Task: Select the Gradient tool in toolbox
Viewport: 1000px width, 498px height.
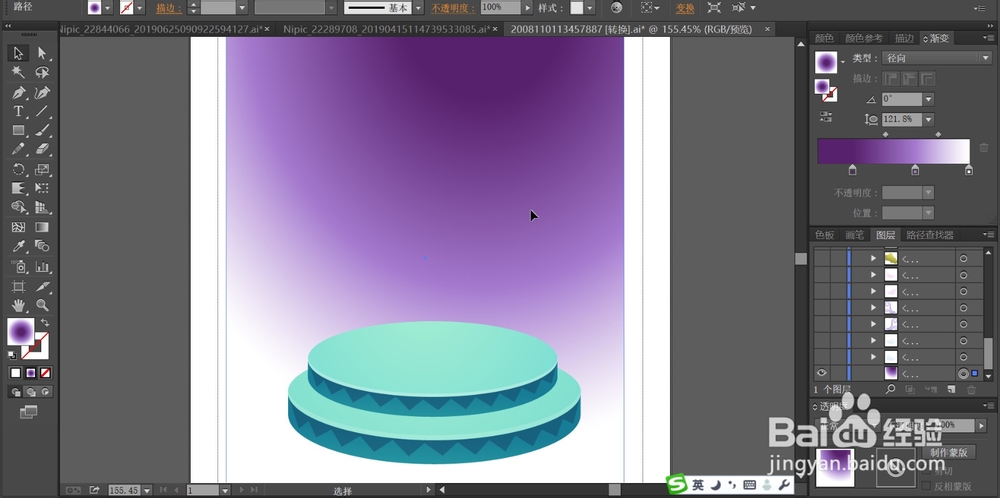Action: coord(42,227)
